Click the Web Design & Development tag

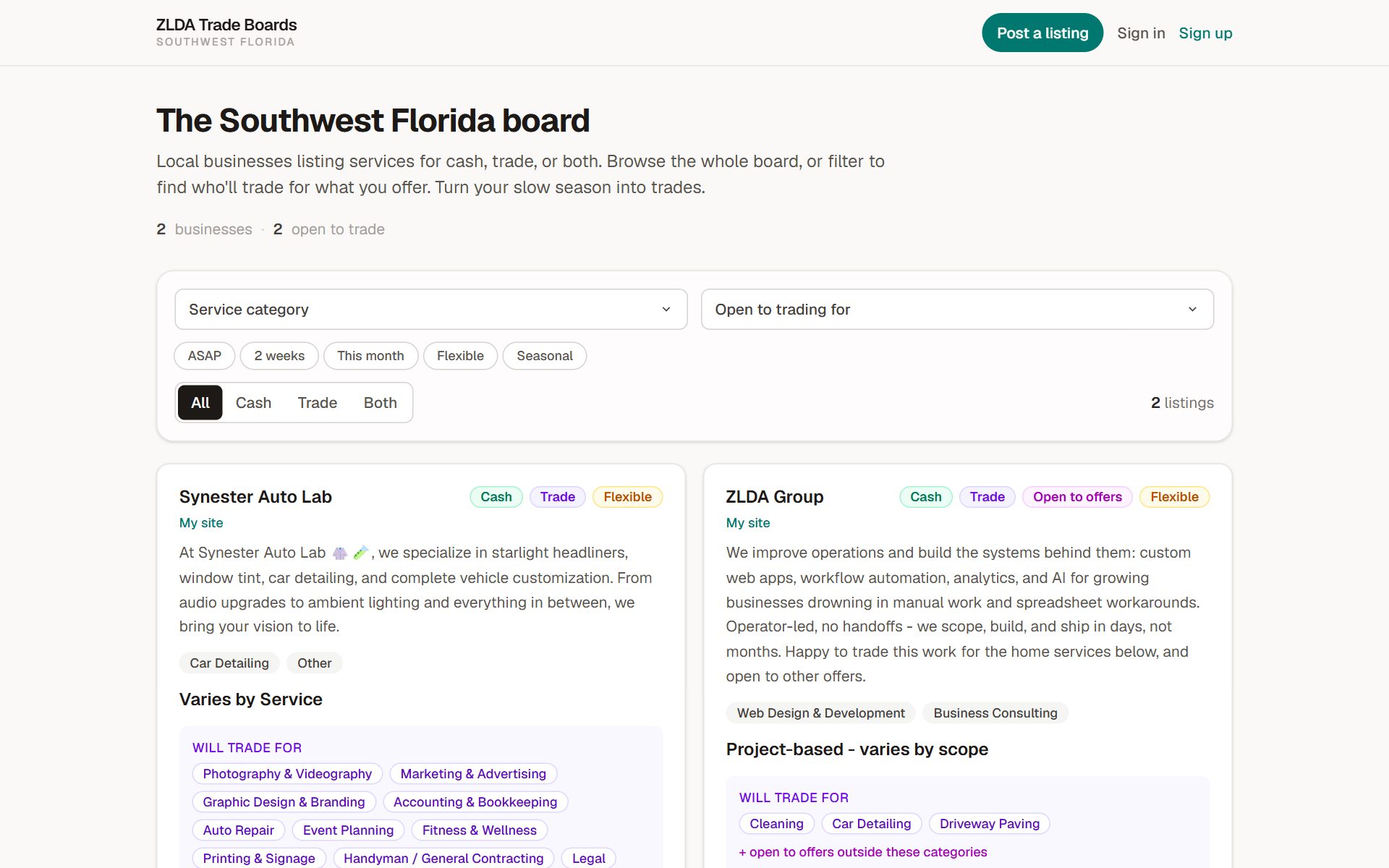821,713
